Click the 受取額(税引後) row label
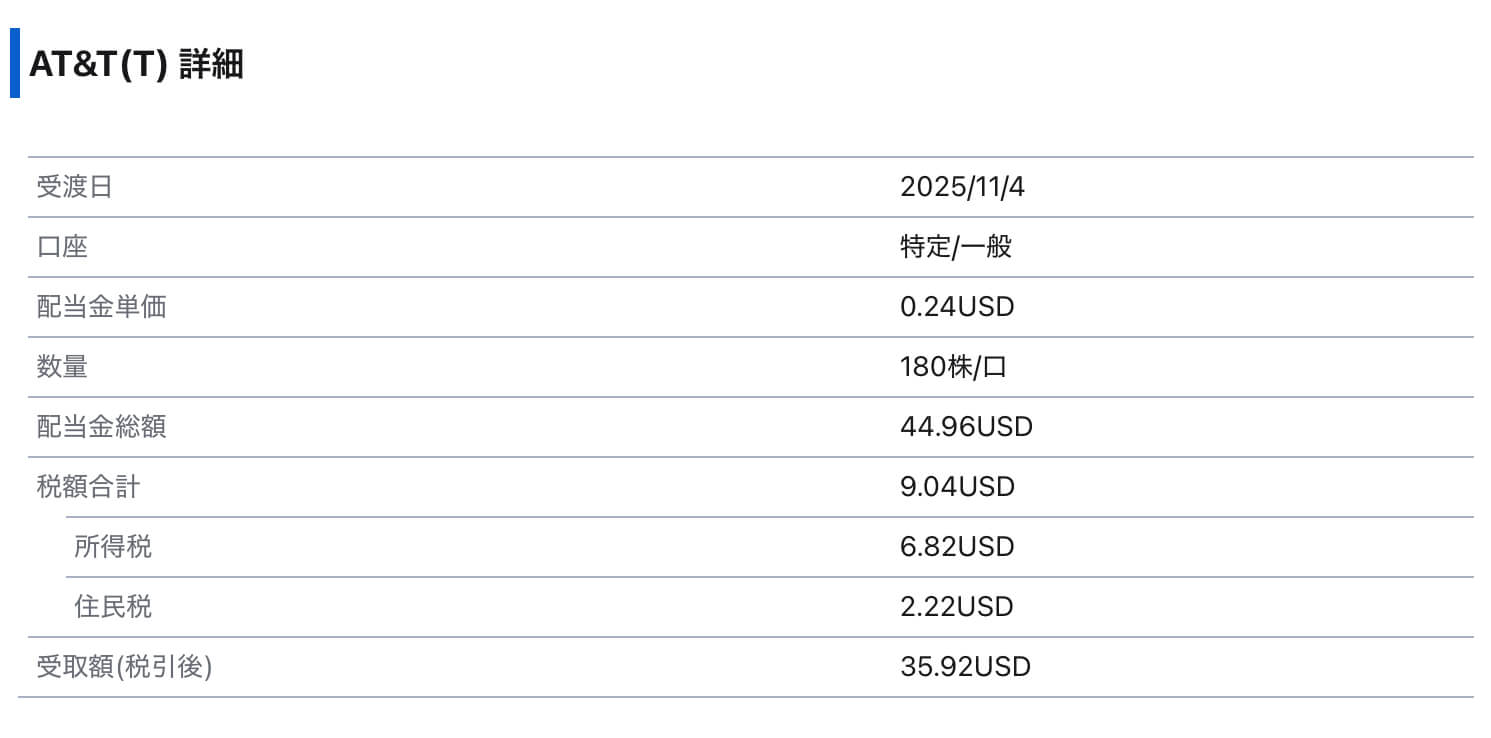 [x=124, y=667]
